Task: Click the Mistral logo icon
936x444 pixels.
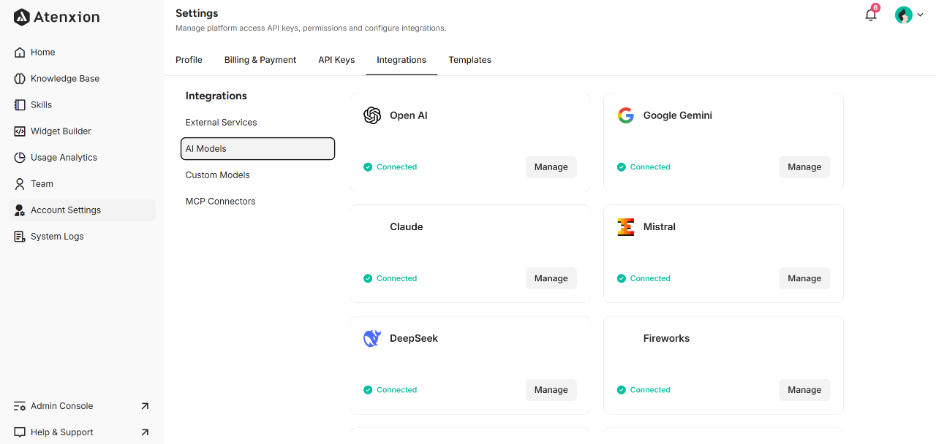Action: [x=625, y=227]
